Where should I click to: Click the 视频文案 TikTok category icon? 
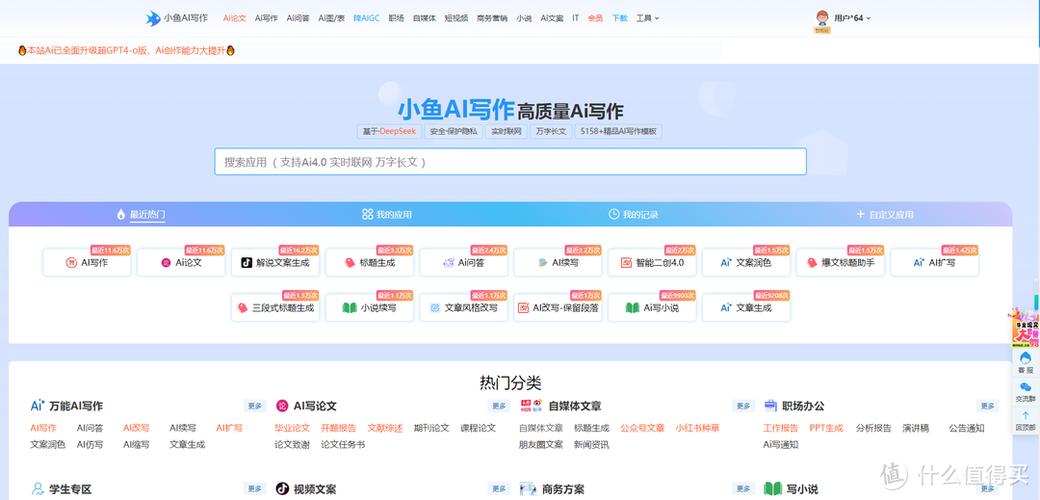[x=282, y=489]
